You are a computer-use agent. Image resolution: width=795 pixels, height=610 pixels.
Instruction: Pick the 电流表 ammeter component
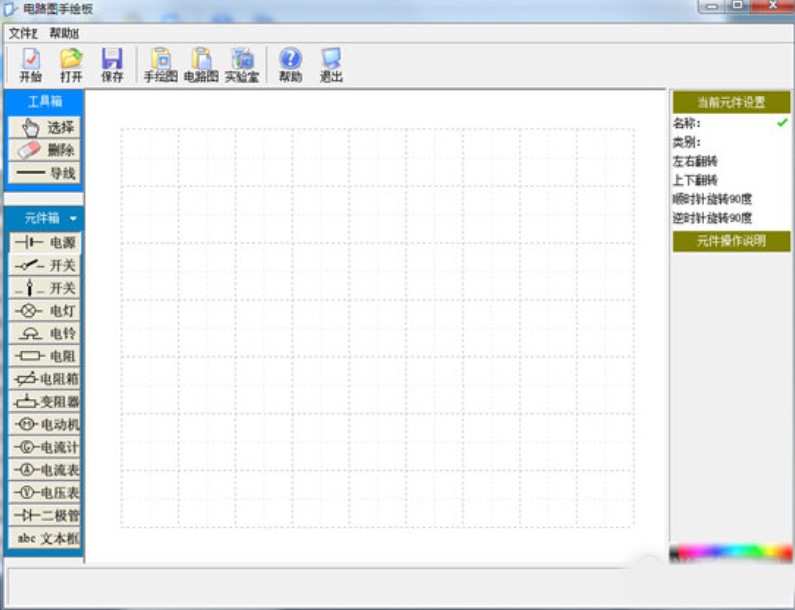45,470
